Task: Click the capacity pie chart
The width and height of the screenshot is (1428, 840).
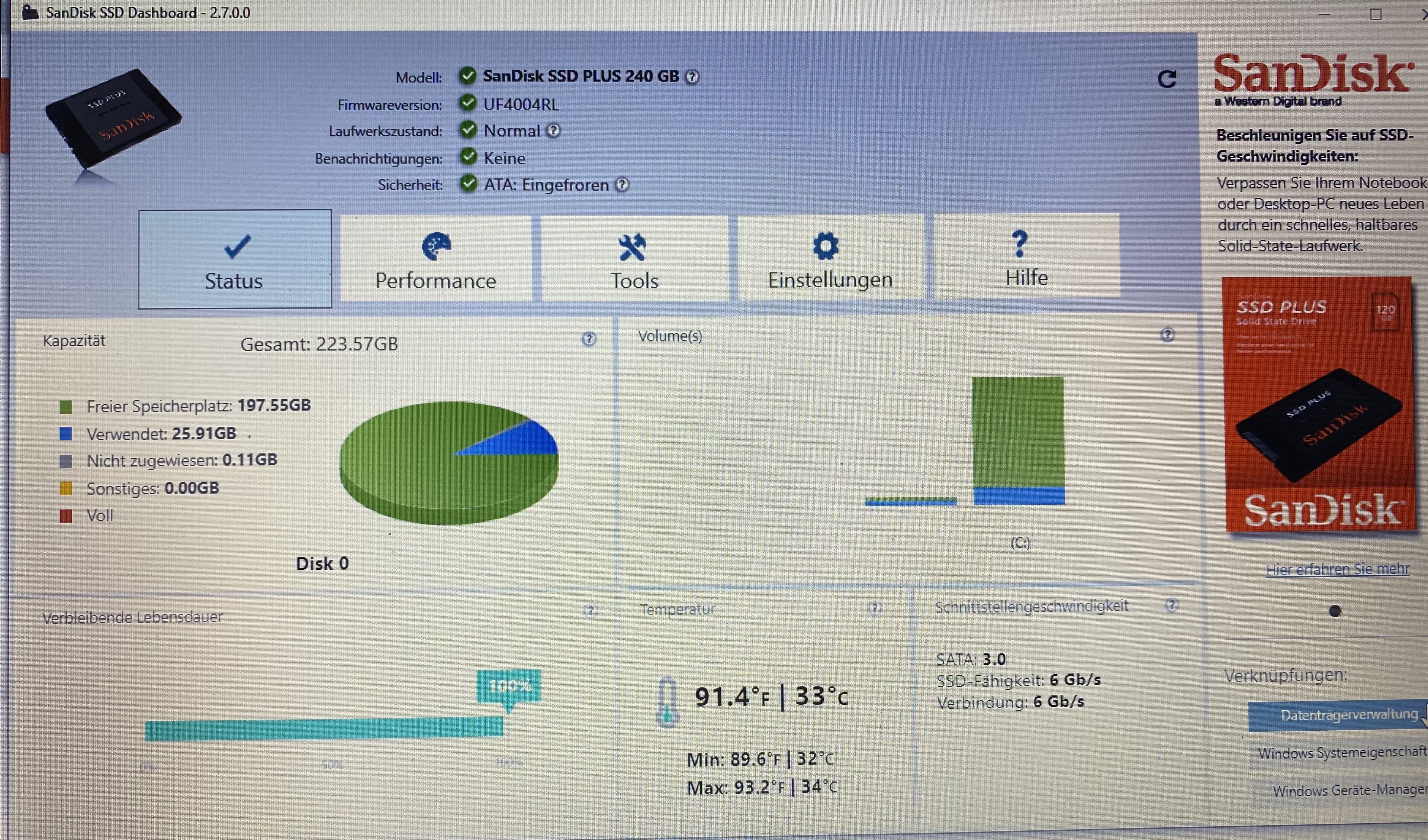Action: click(x=449, y=463)
